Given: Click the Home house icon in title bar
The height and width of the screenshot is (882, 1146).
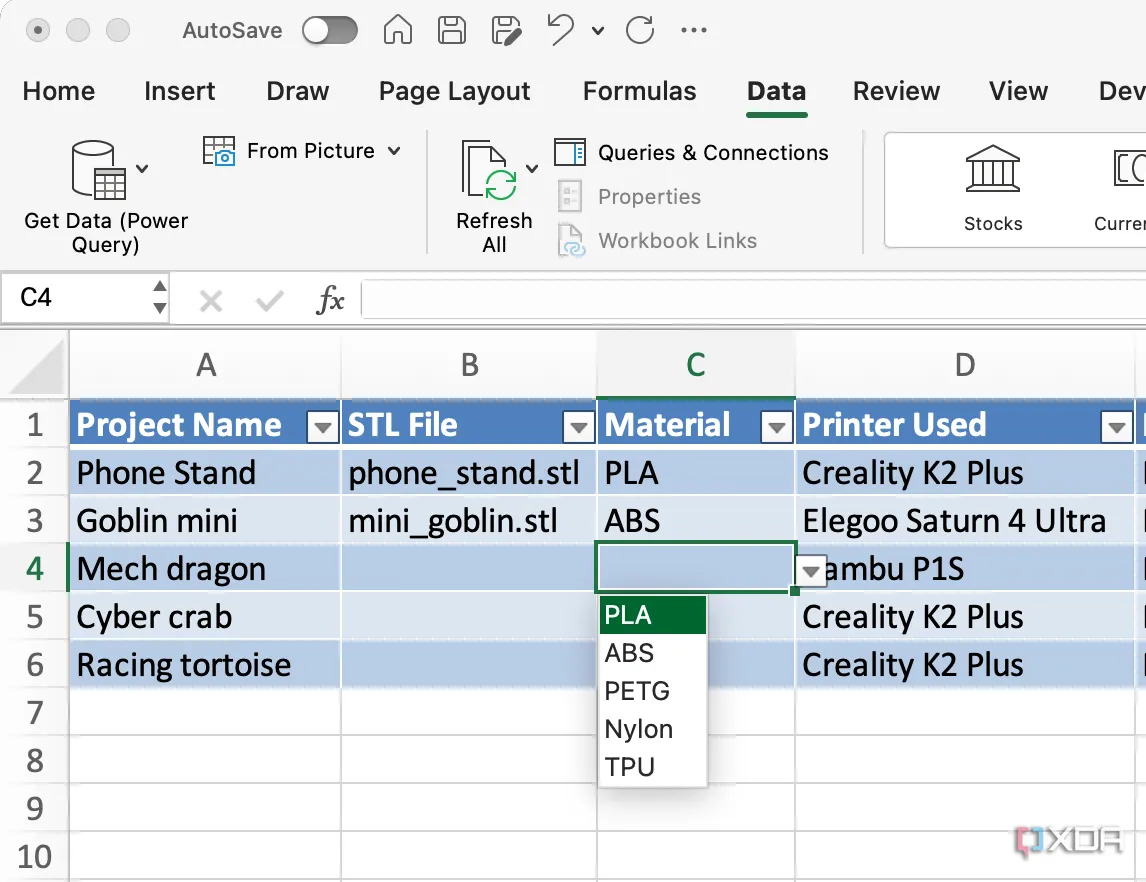Looking at the screenshot, I should [x=398, y=30].
